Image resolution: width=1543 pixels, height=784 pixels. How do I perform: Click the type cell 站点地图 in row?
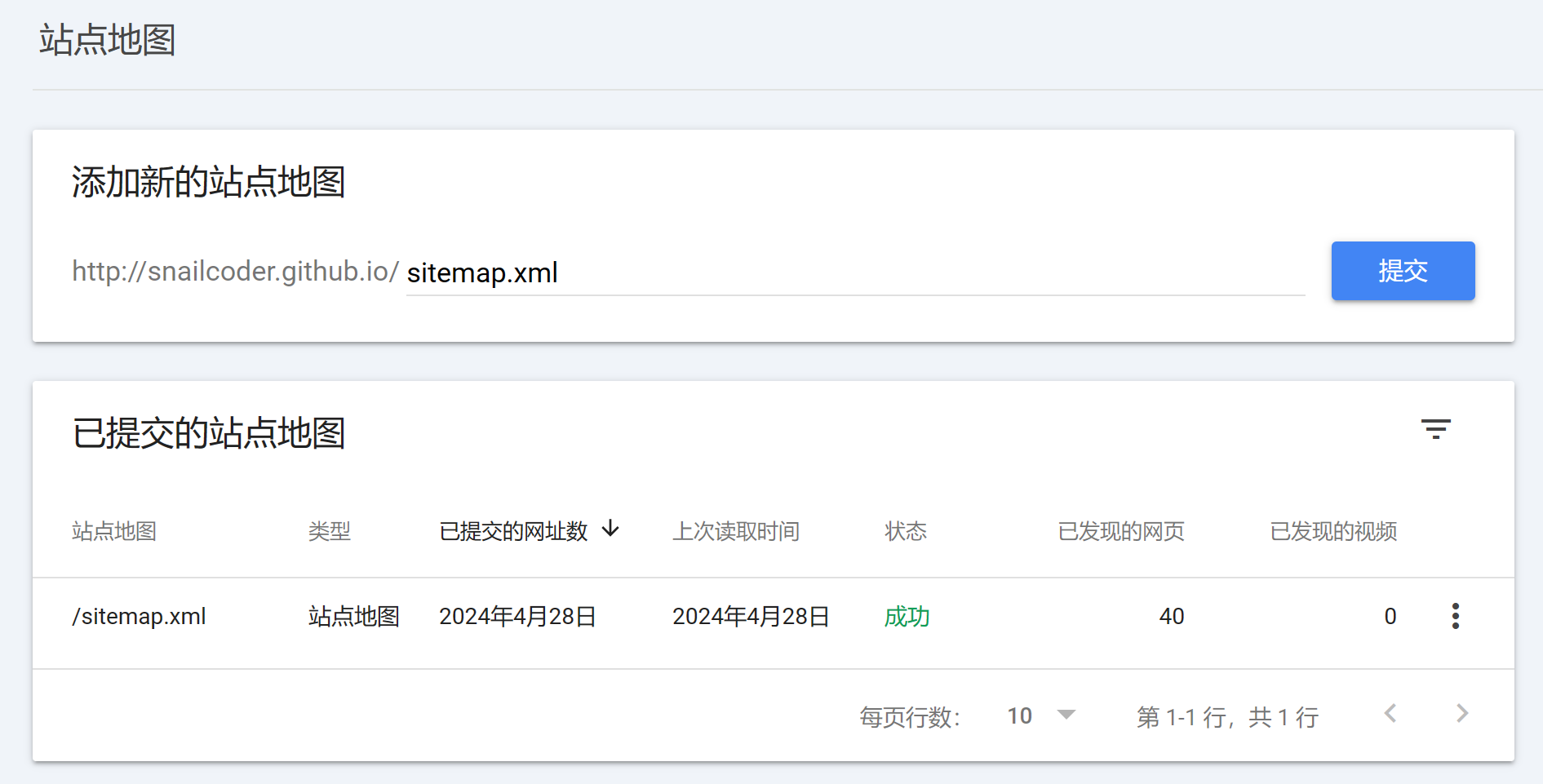354,616
